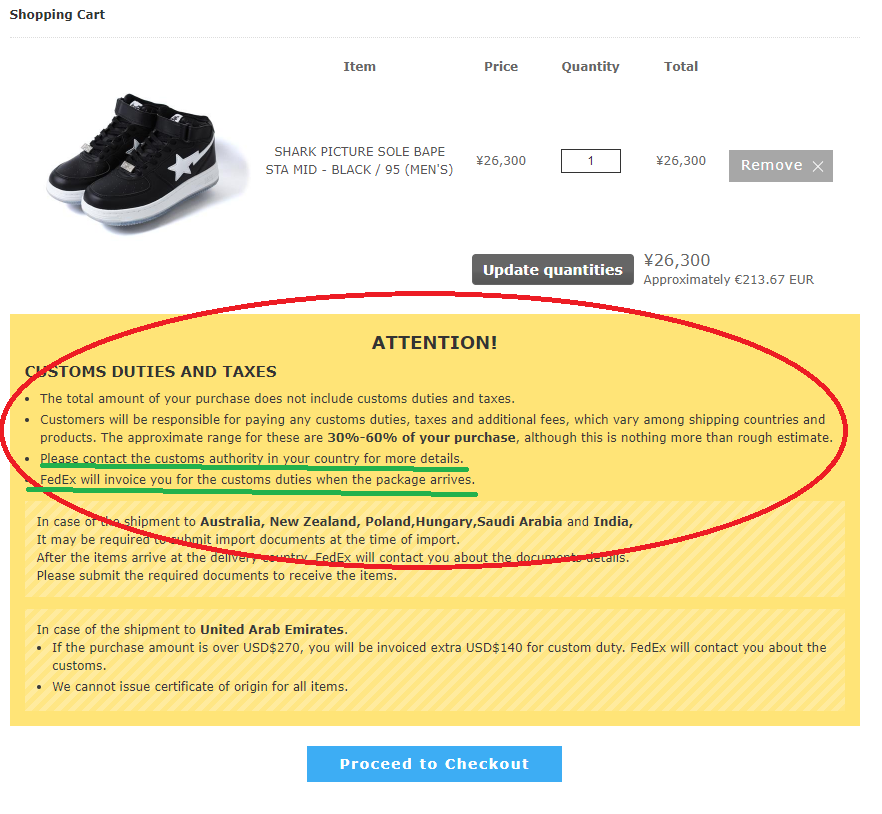
Task: Focus the quantity input field
Action: (591, 161)
